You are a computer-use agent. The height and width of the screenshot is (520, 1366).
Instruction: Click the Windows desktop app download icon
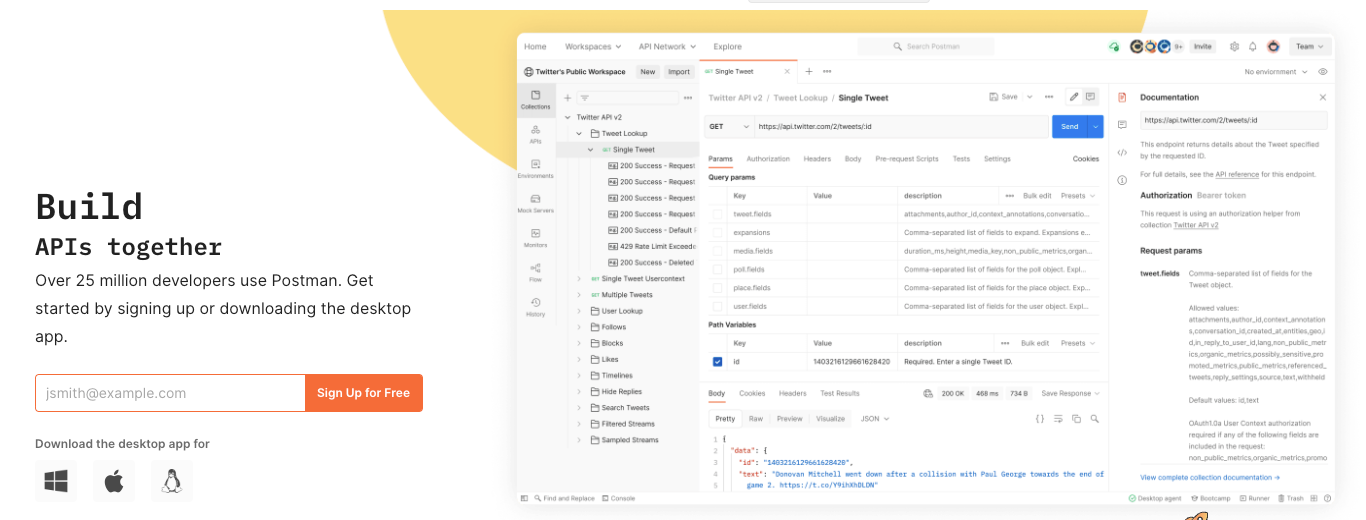55,481
